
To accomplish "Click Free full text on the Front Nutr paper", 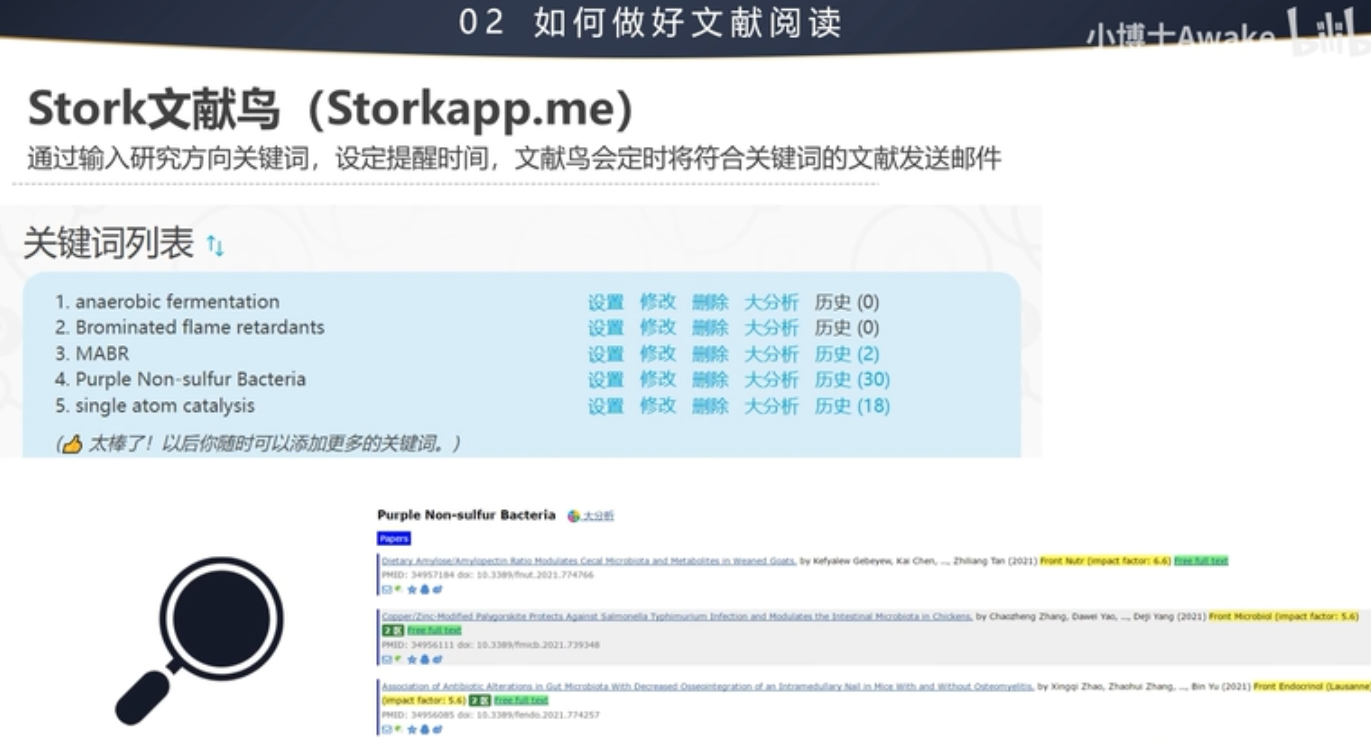I will (x=1201, y=561).
